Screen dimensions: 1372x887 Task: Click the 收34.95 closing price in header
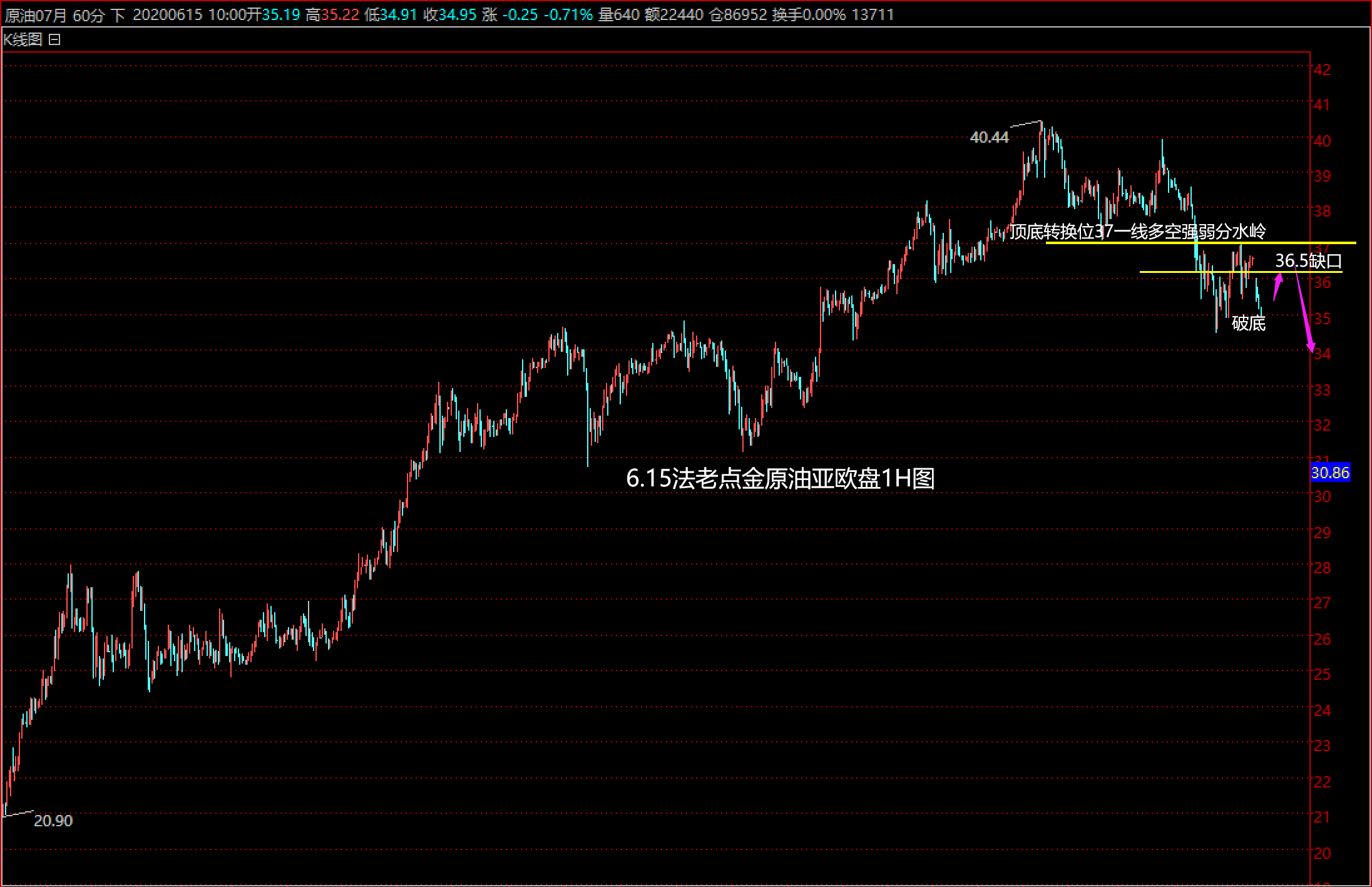tap(449, 15)
